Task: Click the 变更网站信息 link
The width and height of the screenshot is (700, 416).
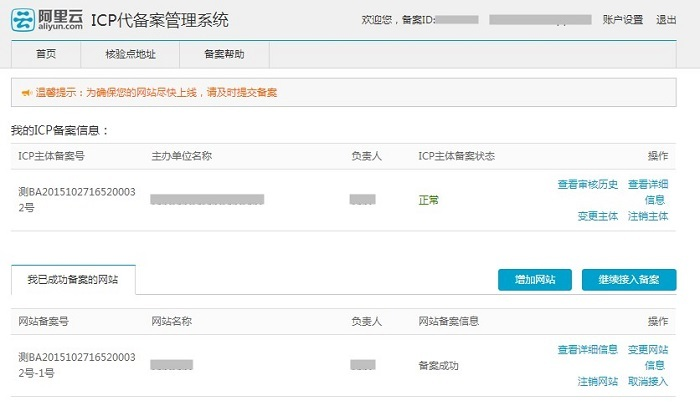Action: tap(647, 357)
